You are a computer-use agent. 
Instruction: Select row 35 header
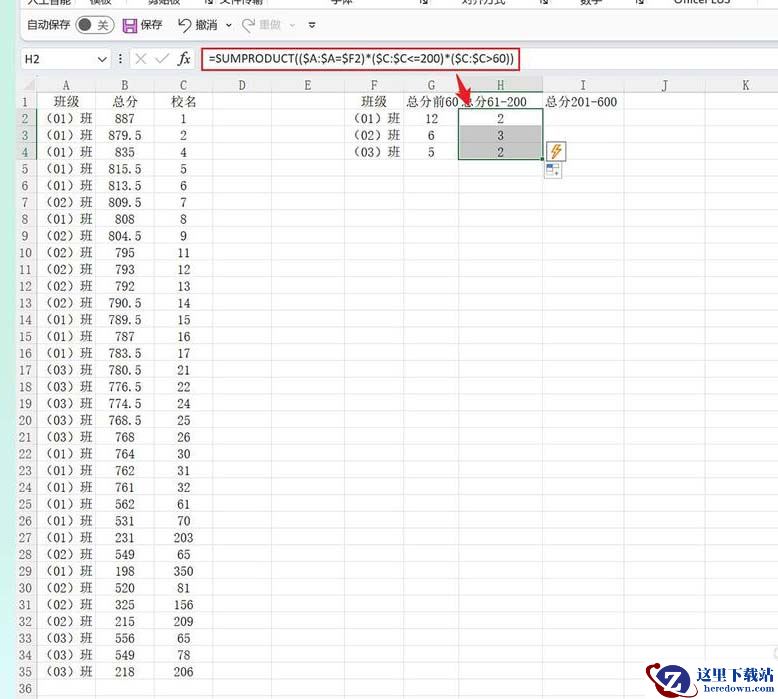[25, 671]
